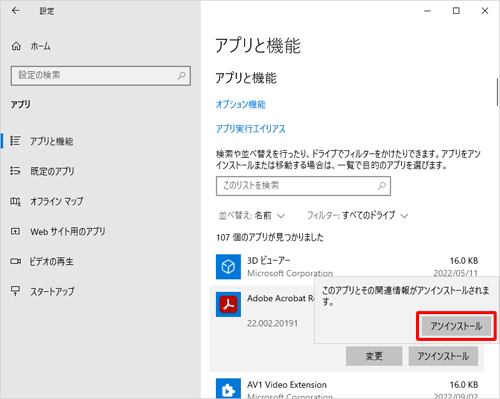Image resolution: width=500 pixels, height=399 pixels.
Task: Click the 107 個のアプリが見つかりました text
Action: (270, 237)
